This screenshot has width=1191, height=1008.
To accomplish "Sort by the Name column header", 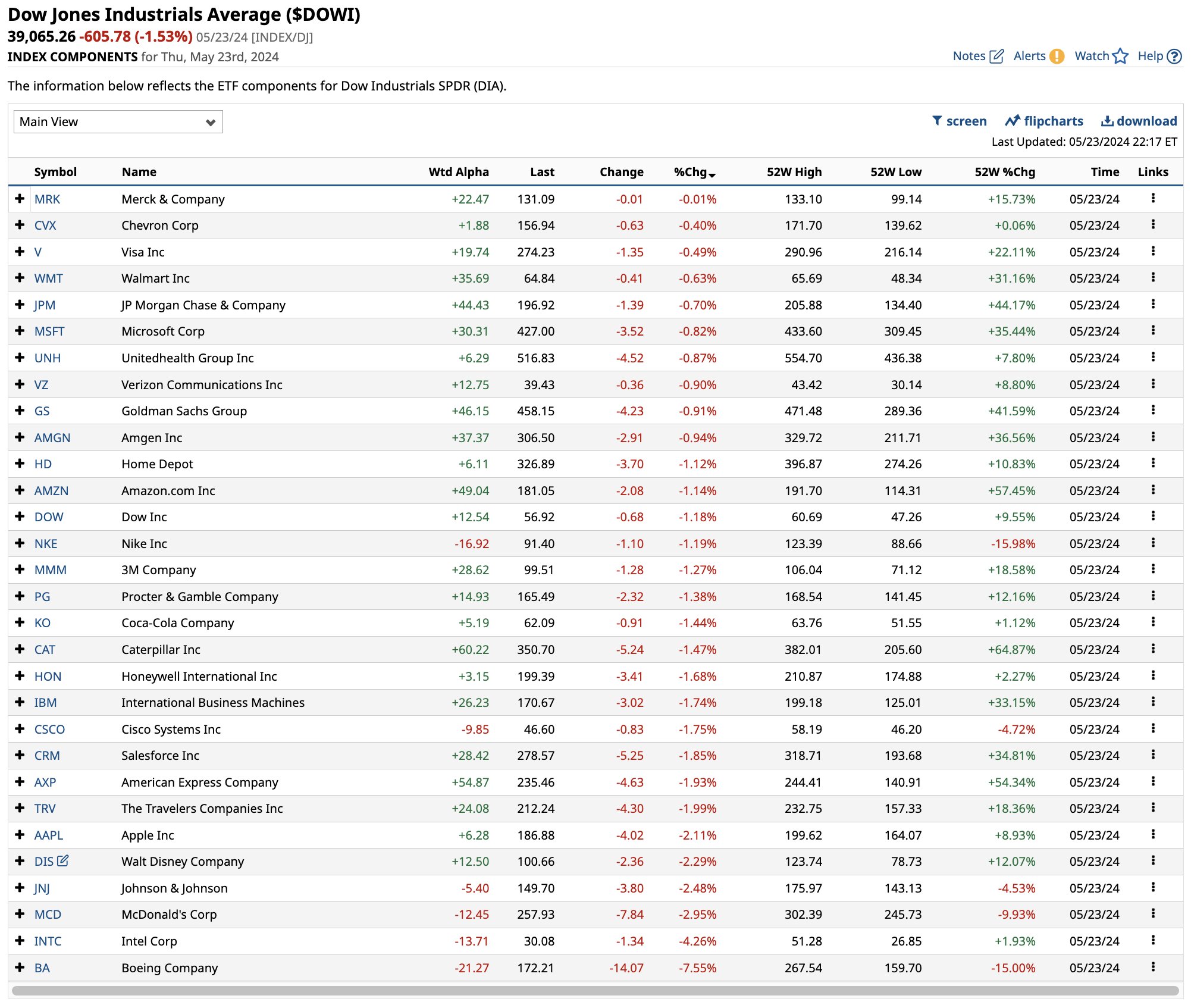I will pyautogui.click(x=139, y=172).
